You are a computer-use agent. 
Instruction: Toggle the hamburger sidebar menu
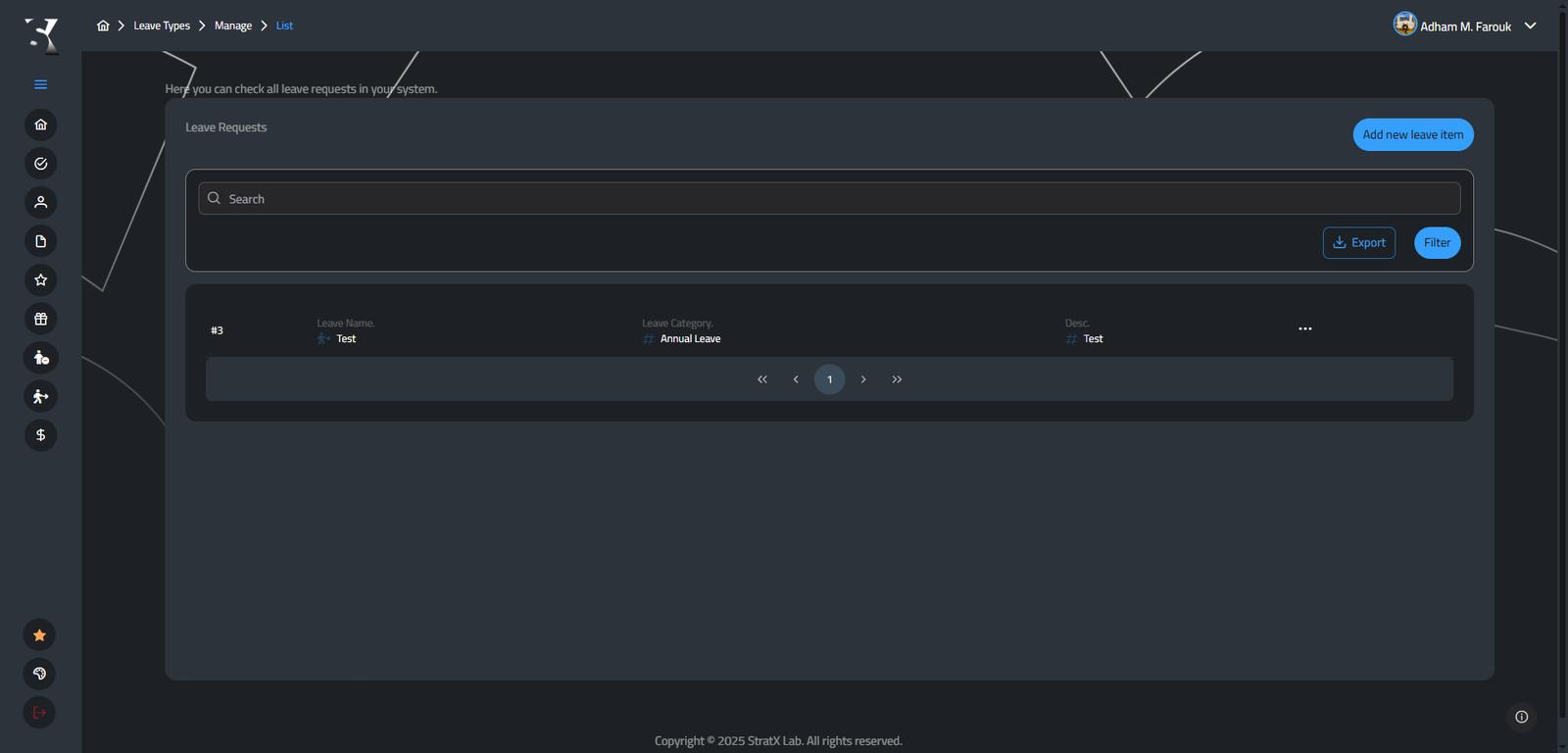41,84
